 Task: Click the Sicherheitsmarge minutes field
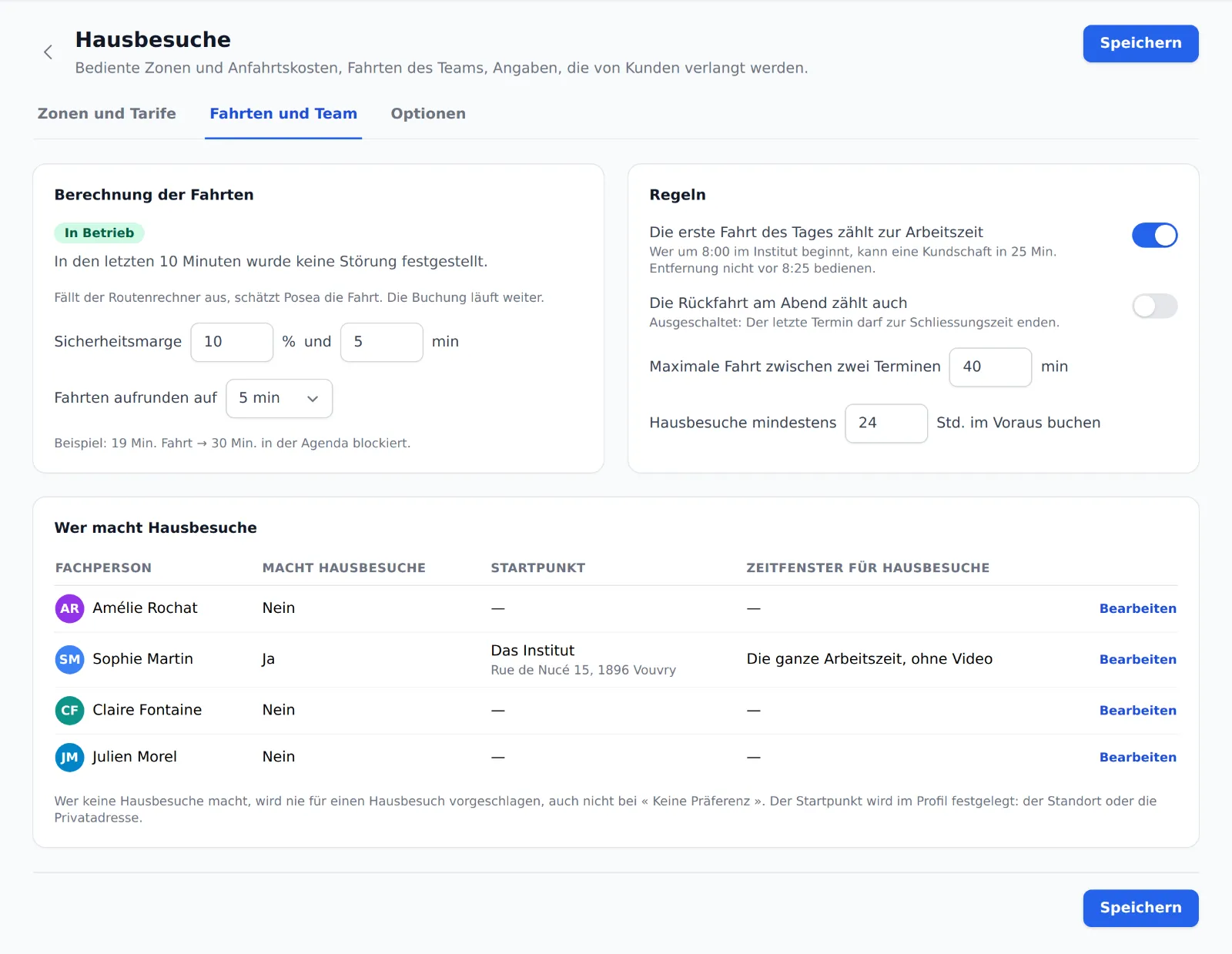pyautogui.click(x=381, y=342)
